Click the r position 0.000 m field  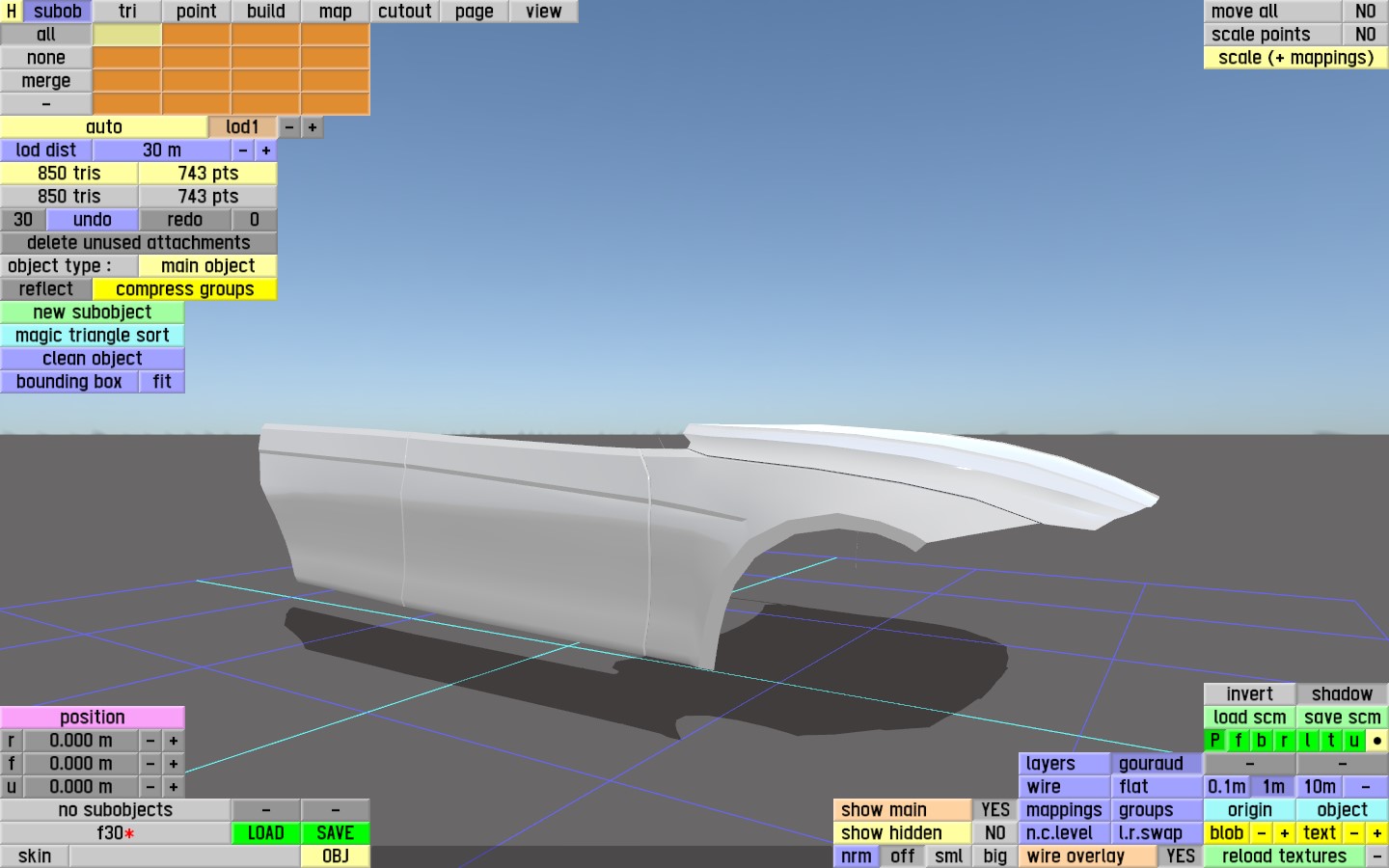[80, 741]
